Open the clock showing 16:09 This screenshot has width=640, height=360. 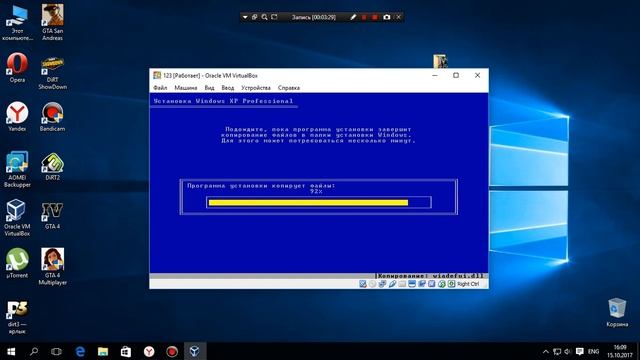tap(620, 351)
